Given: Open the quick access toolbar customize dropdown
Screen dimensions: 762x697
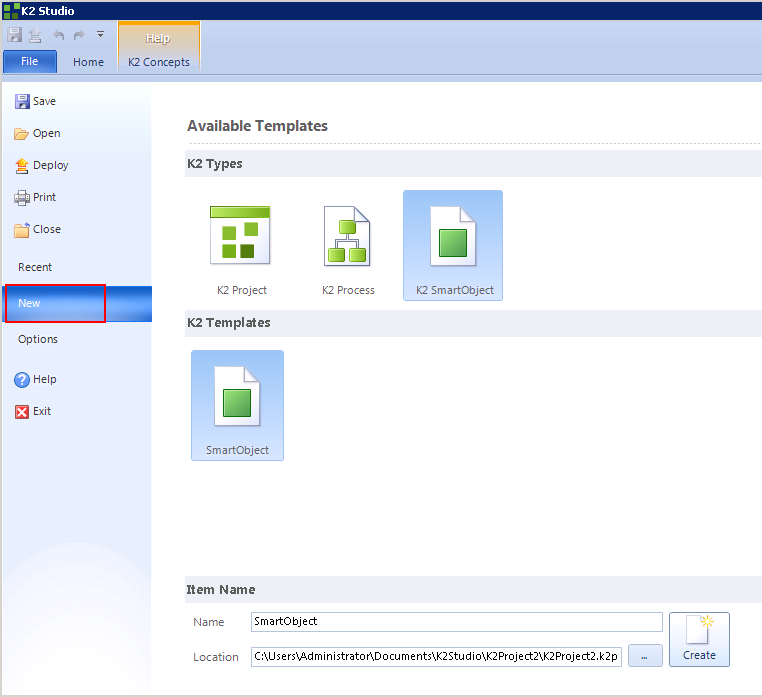Looking at the screenshot, I should [x=100, y=35].
